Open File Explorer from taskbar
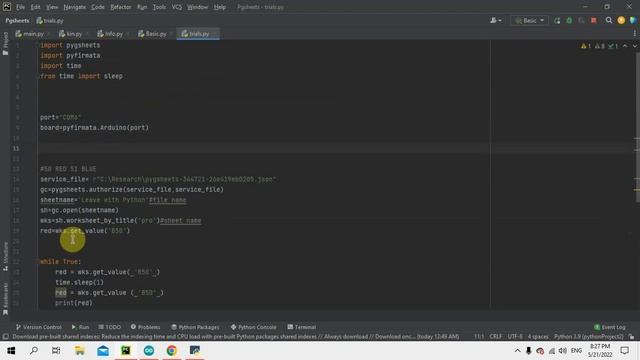Viewport: 640px width, 360px height. (x=80, y=351)
